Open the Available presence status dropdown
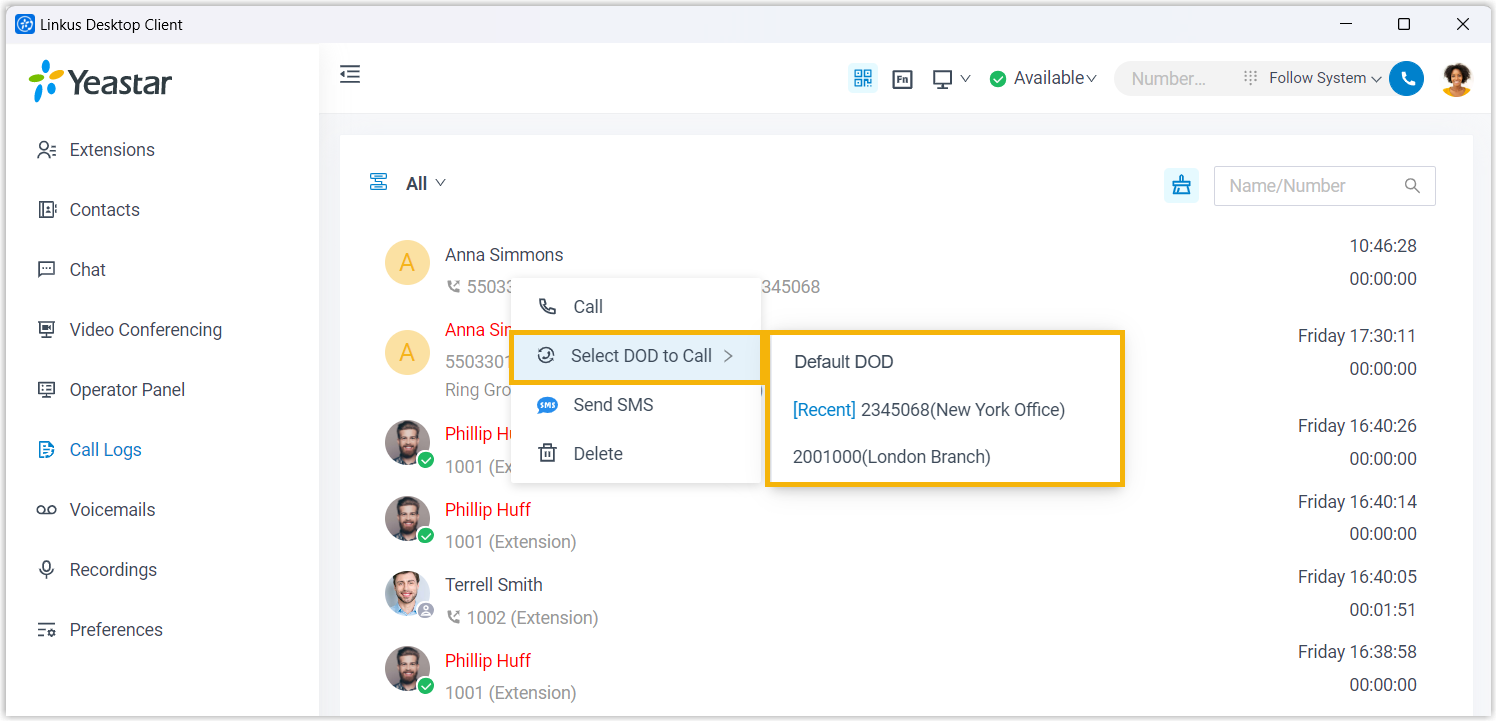This screenshot has width=1497, height=722. pyautogui.click(x=1043, y=78)
